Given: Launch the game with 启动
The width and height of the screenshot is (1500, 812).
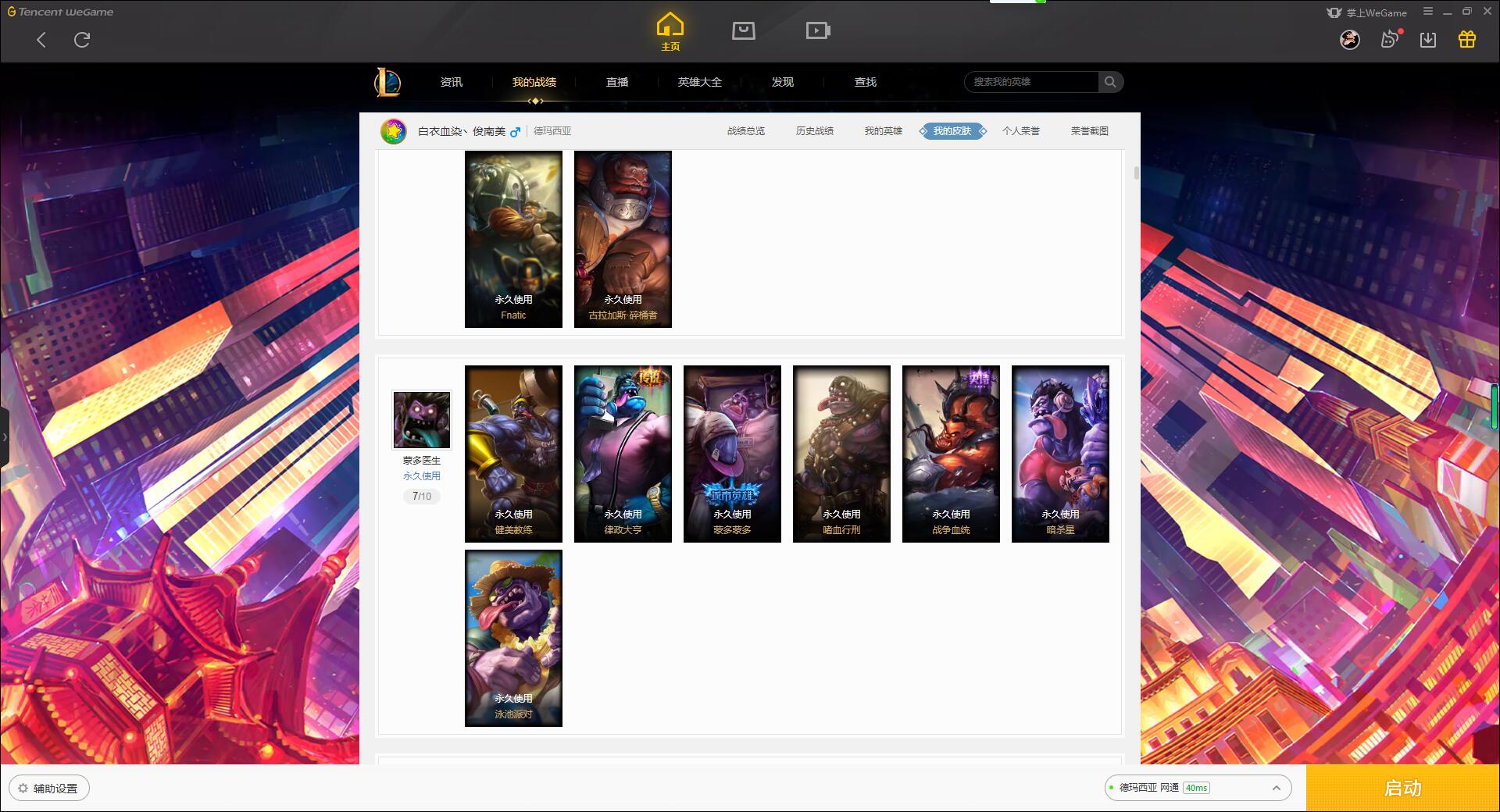Looking at the screenshot, I should coord(1402,789).
